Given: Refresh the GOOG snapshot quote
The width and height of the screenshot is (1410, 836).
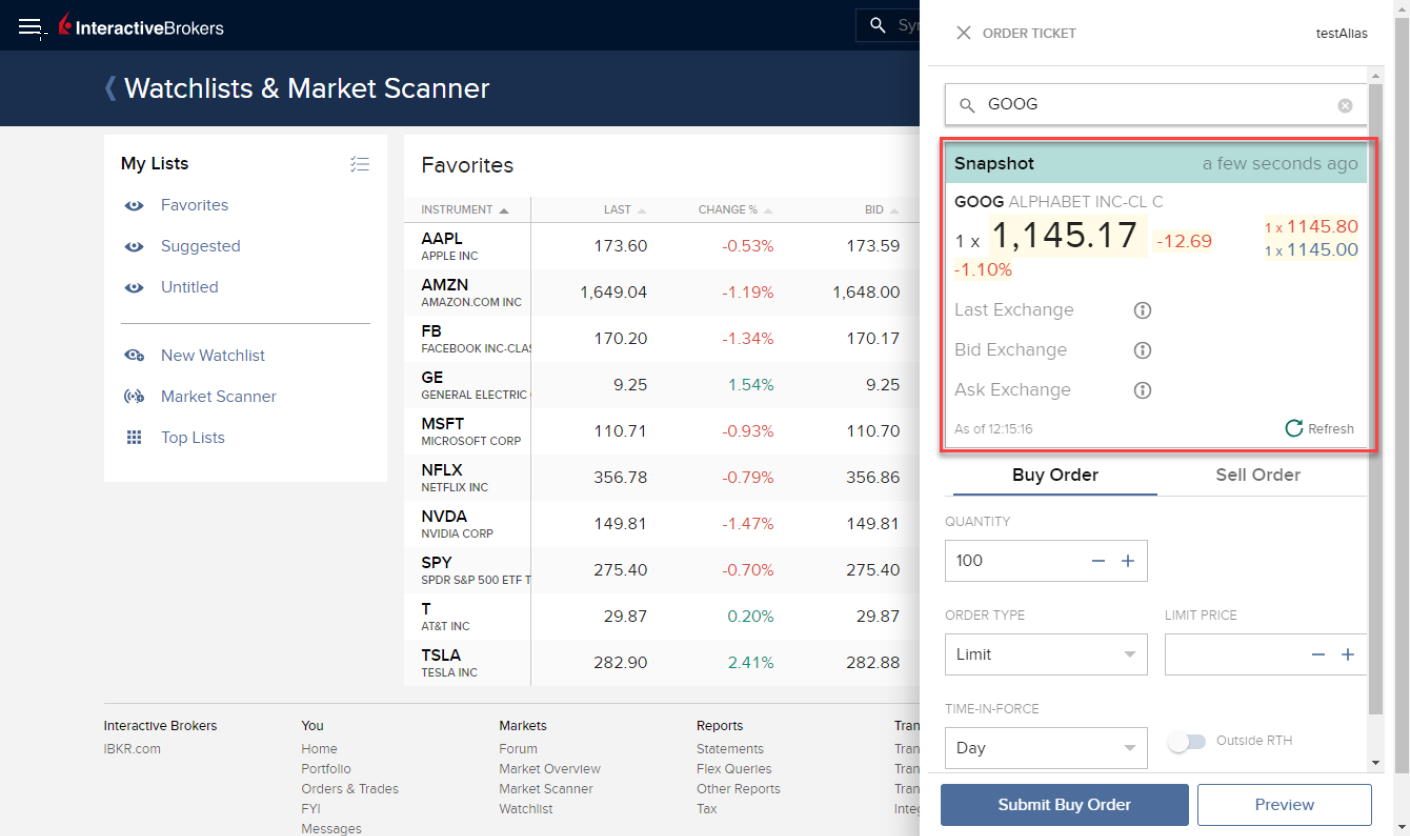Looking at the screenshot, I should pyautogui.click(x=1320, y=429).
